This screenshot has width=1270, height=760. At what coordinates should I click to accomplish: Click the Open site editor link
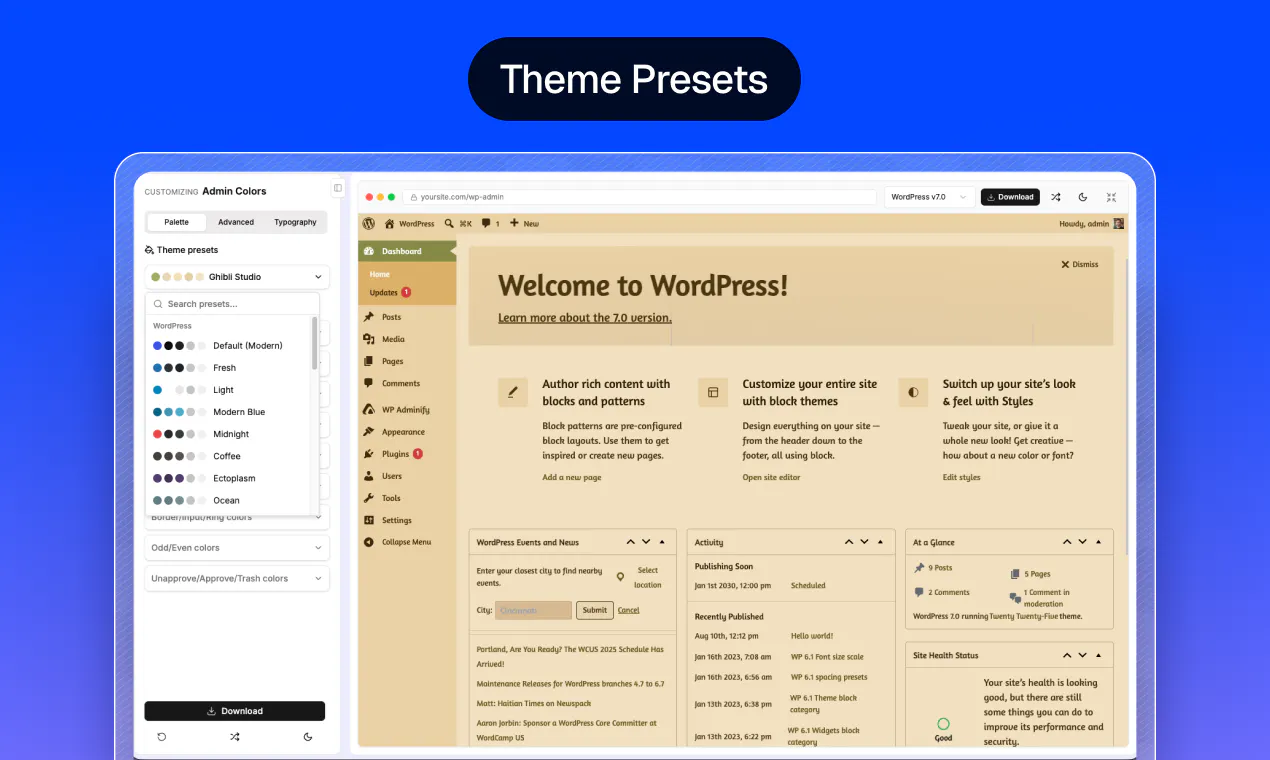coord(772,477)
